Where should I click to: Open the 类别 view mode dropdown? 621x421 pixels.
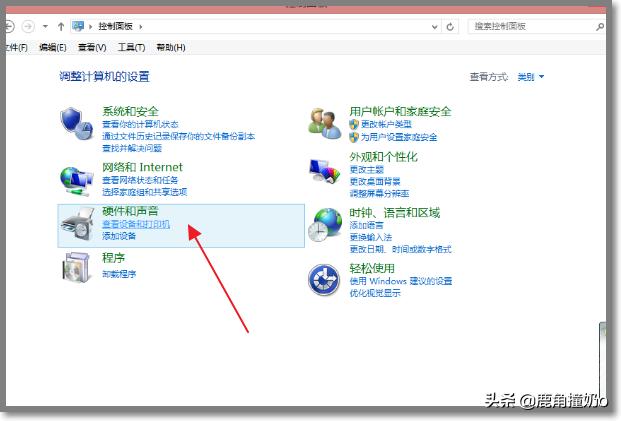(x=531, y=77)
